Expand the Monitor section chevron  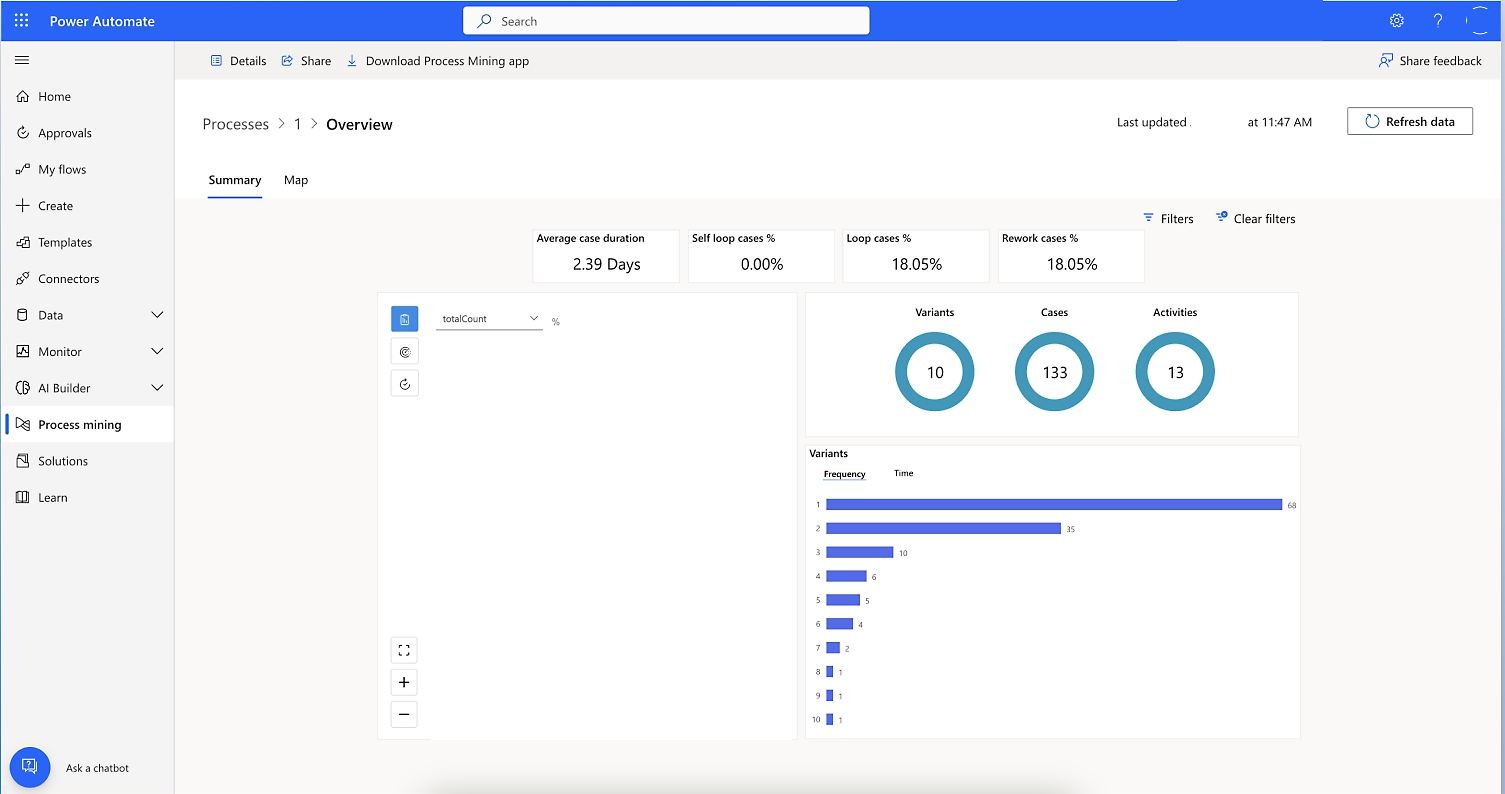pyautogui.click(x=157, y=352)
